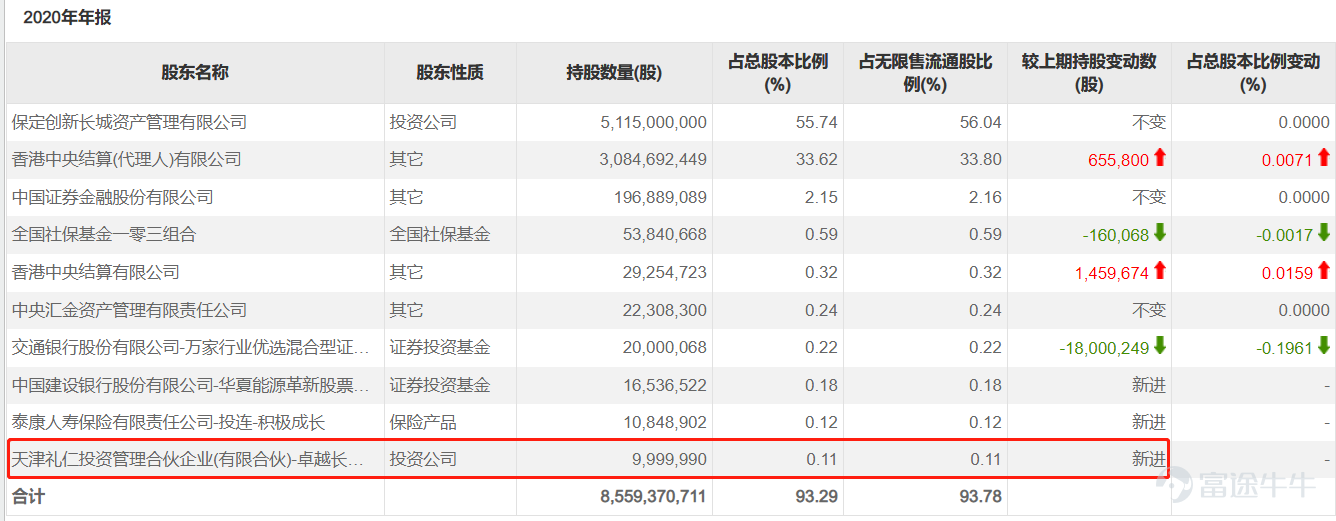The width and height of the screenshot is (1336, 521).
Task: Click the 56.04 circulating share cell
Action: click(x=983, y=122)
